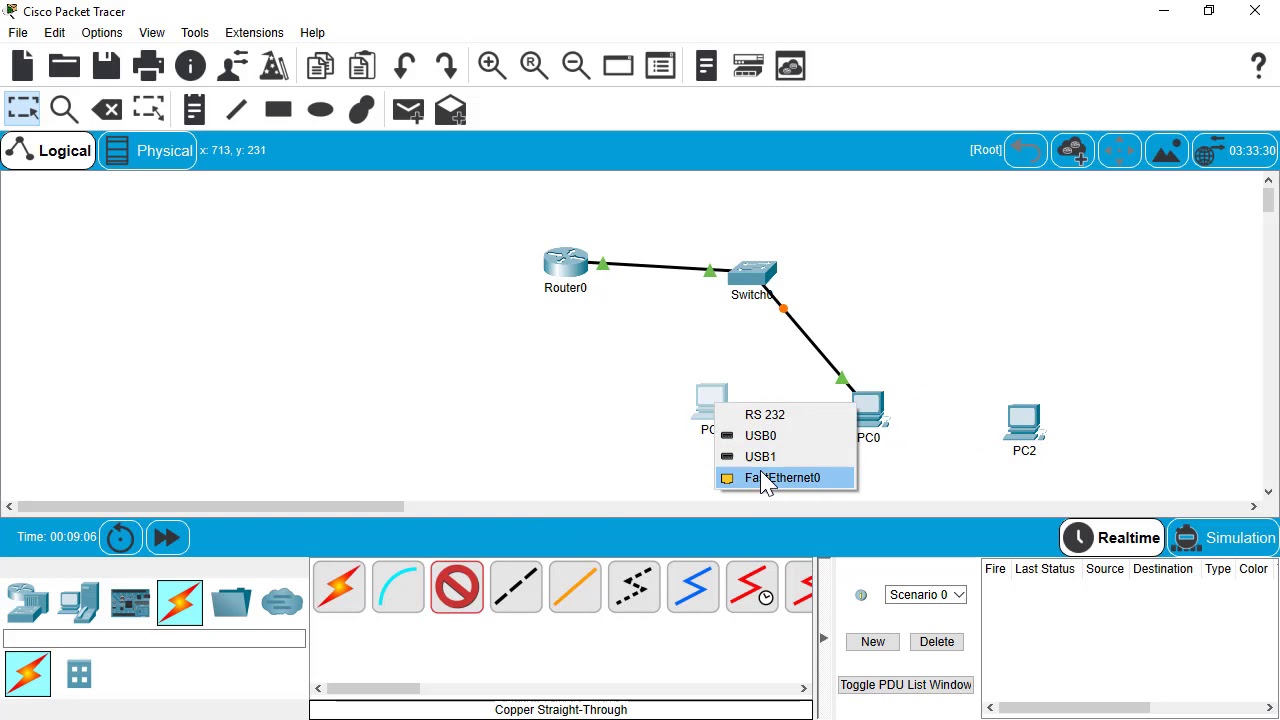Switch to Physical workspace view
The width and height of the screenshot is (1280, 720).
(x=148, y=151)
